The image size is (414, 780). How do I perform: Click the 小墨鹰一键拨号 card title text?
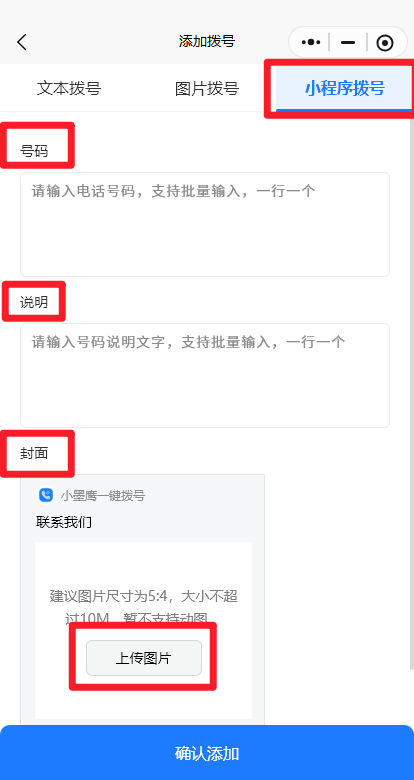pyautogui.click(x=103, y=495)
